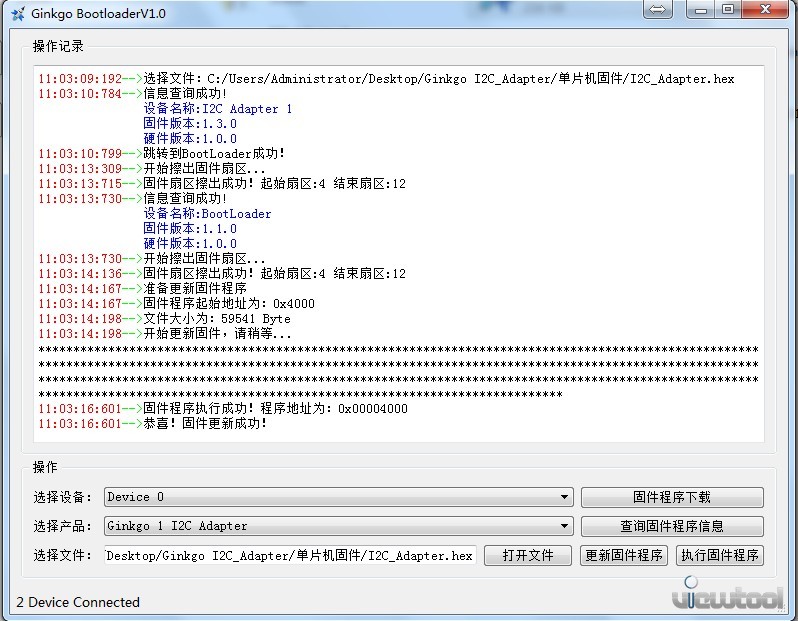Click the Ginkgo Bootloader app icon in title bar
This screenshot has height=621, width=798.
click(x=18, y=14)
